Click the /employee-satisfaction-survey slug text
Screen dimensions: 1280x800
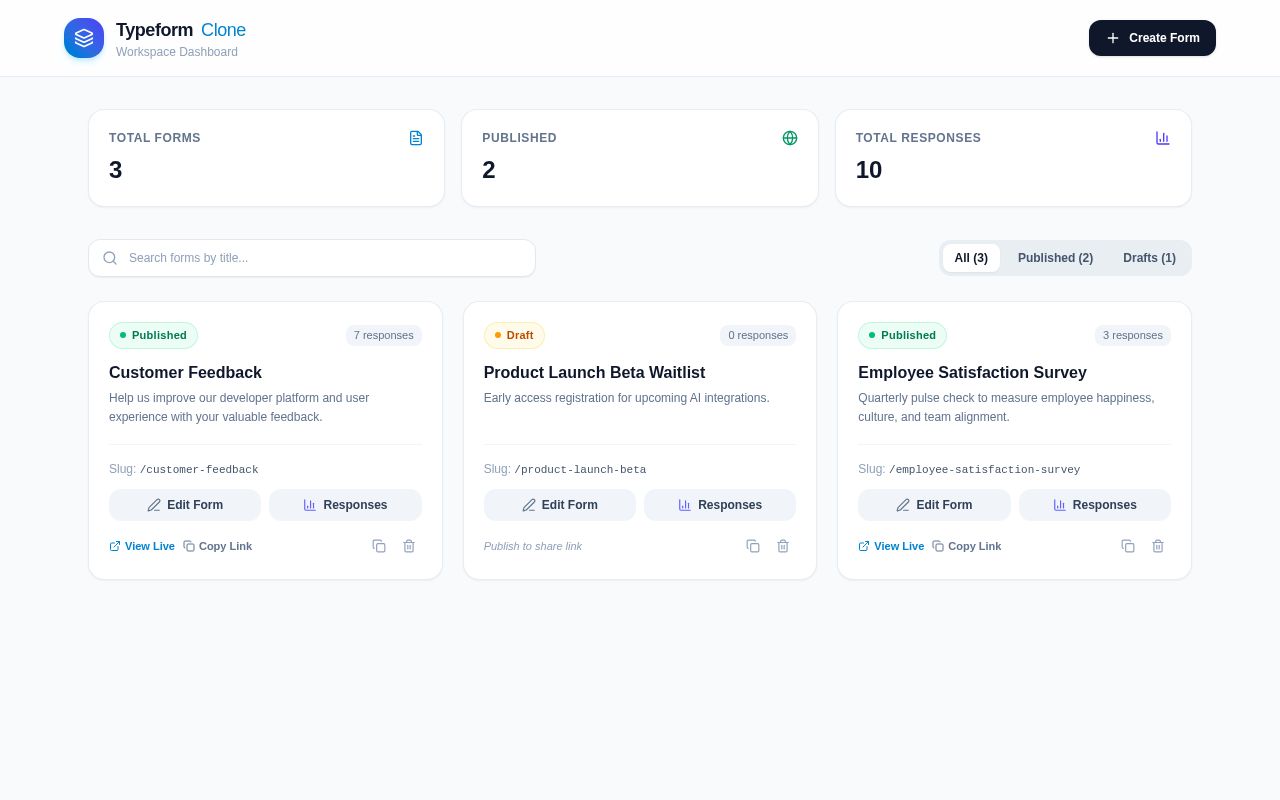pyautogui.click(x=985, y=470)
